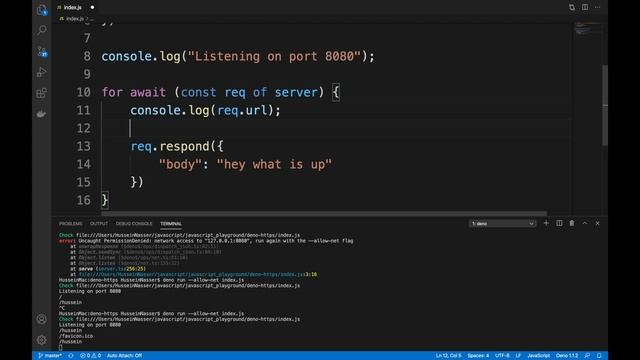Change the file encoding UTF-8

(502, 356)
